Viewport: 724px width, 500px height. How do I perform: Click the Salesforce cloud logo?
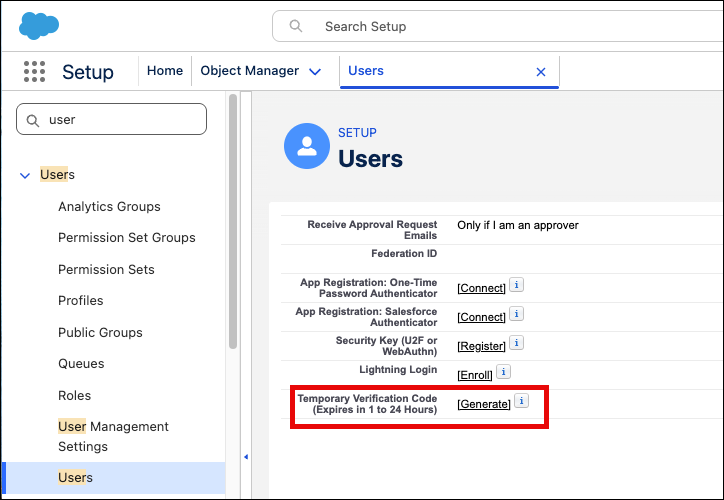[39, 26]
